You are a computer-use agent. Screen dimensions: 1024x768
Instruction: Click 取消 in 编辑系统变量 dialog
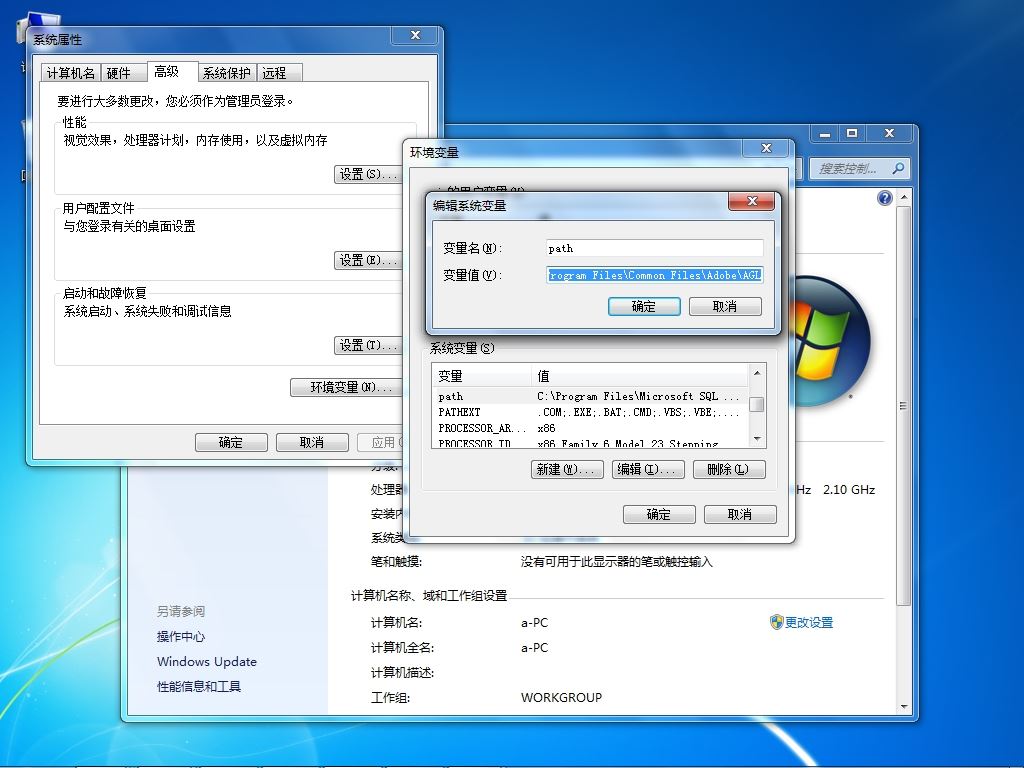coord(725,306)
